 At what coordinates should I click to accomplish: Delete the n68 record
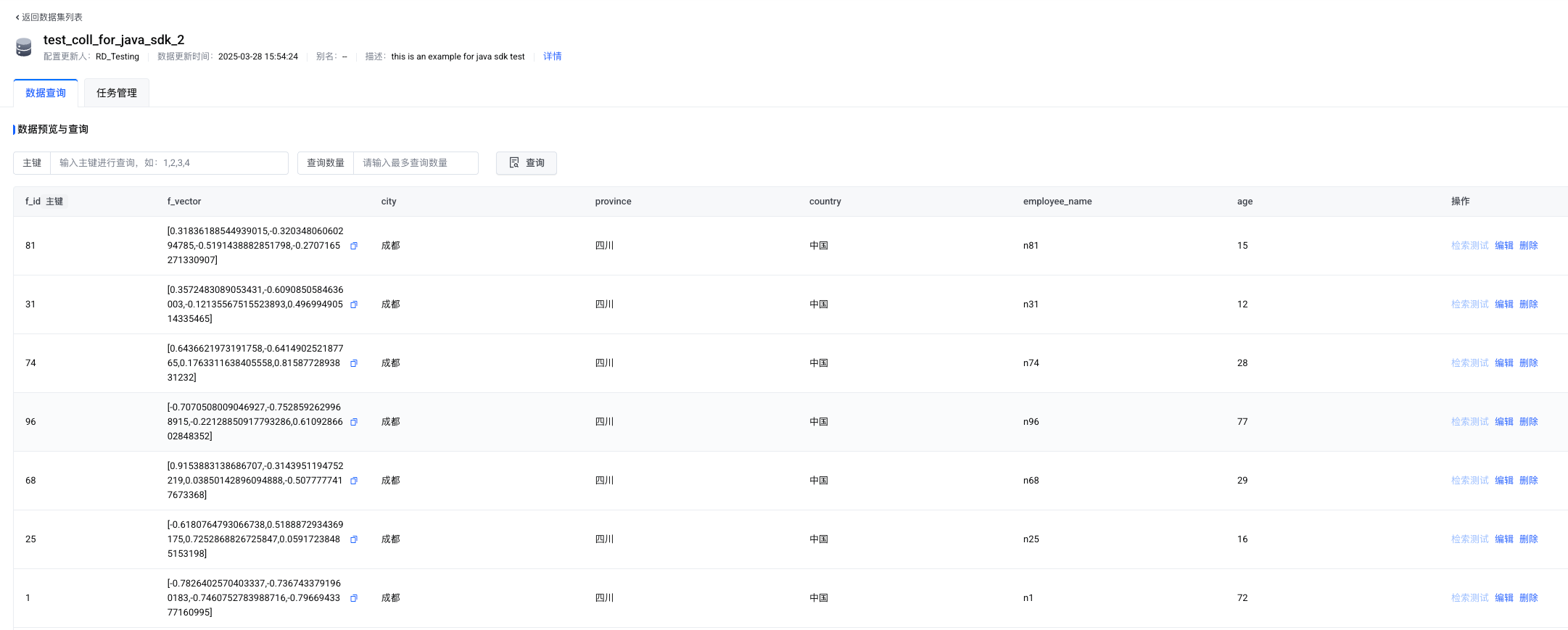point(1529,481)
